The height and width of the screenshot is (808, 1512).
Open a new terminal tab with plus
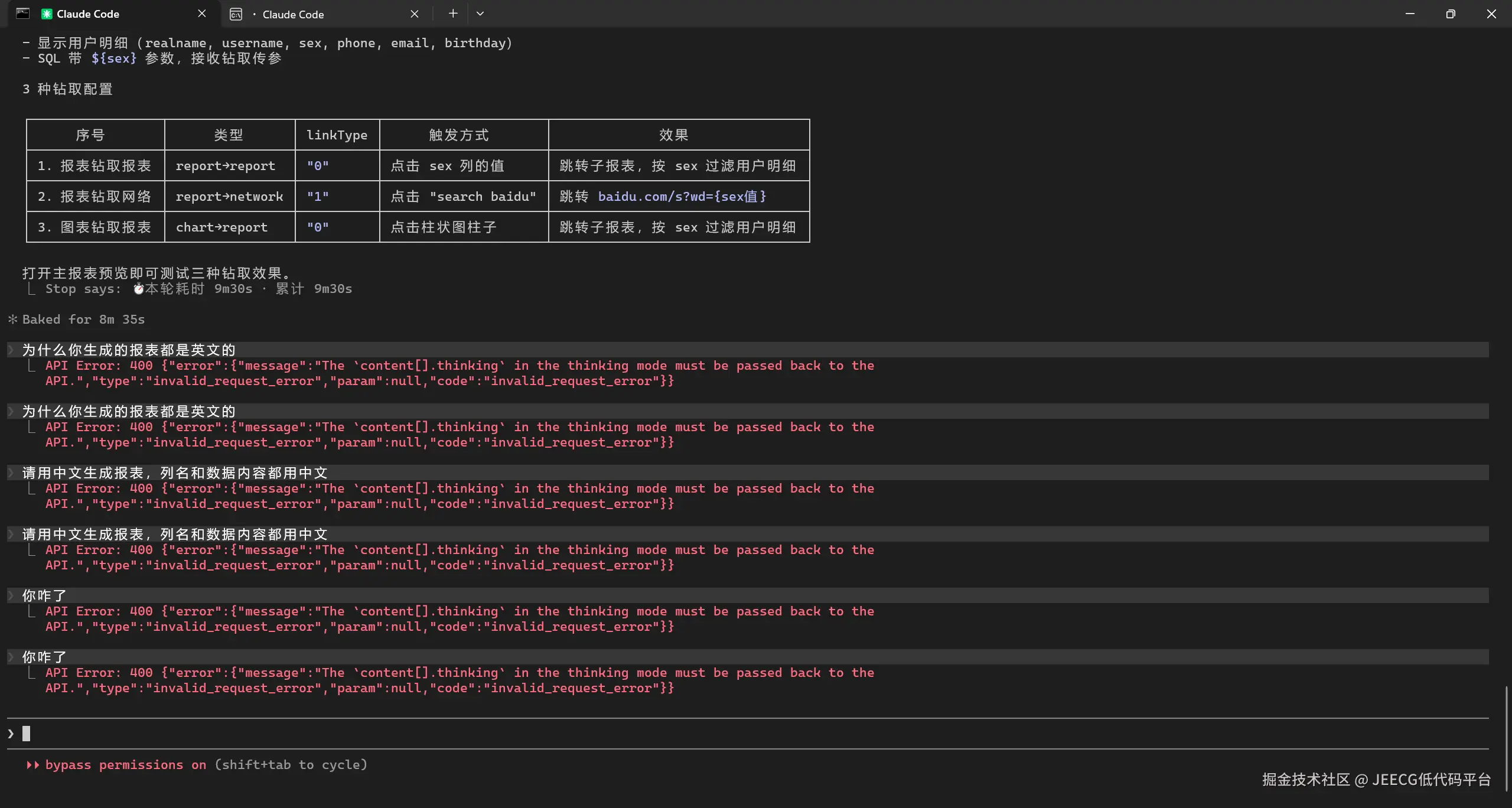click(x=453, y=14)
